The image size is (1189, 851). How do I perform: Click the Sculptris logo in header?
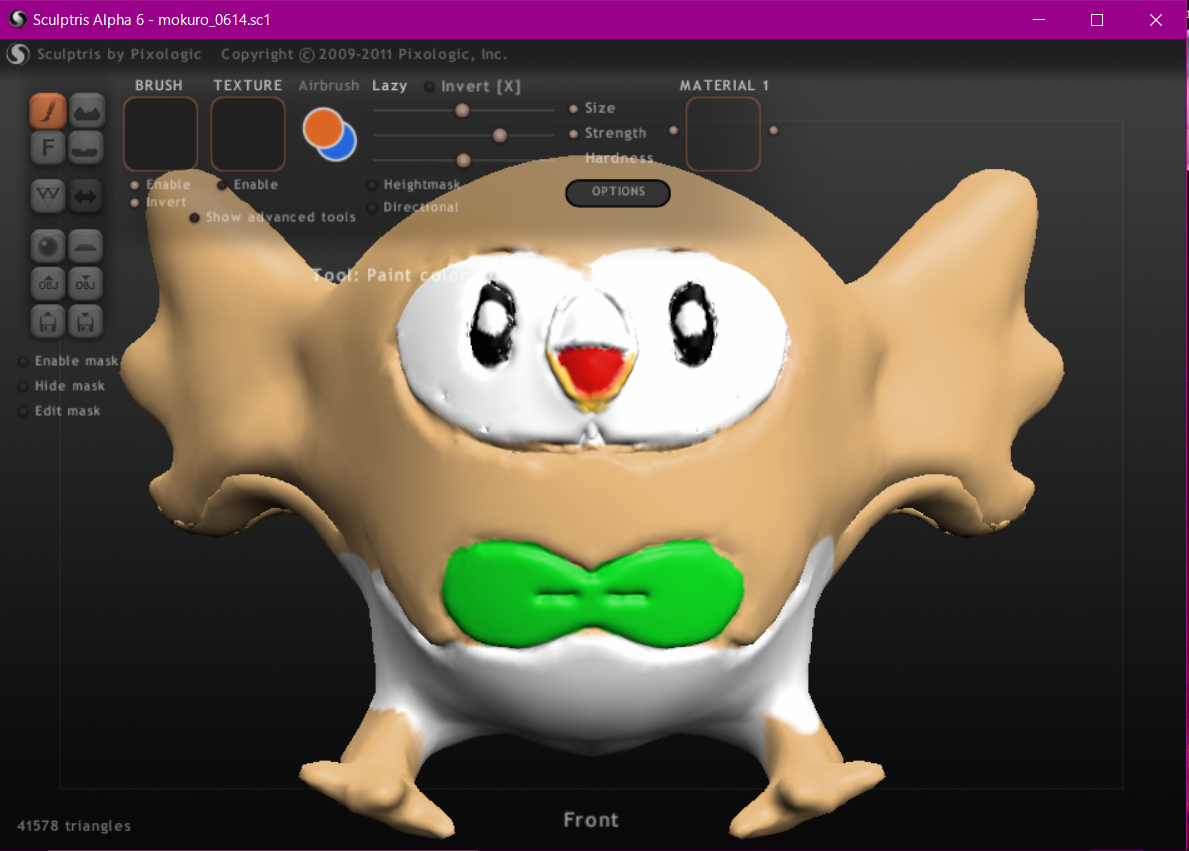click(17, 54)
